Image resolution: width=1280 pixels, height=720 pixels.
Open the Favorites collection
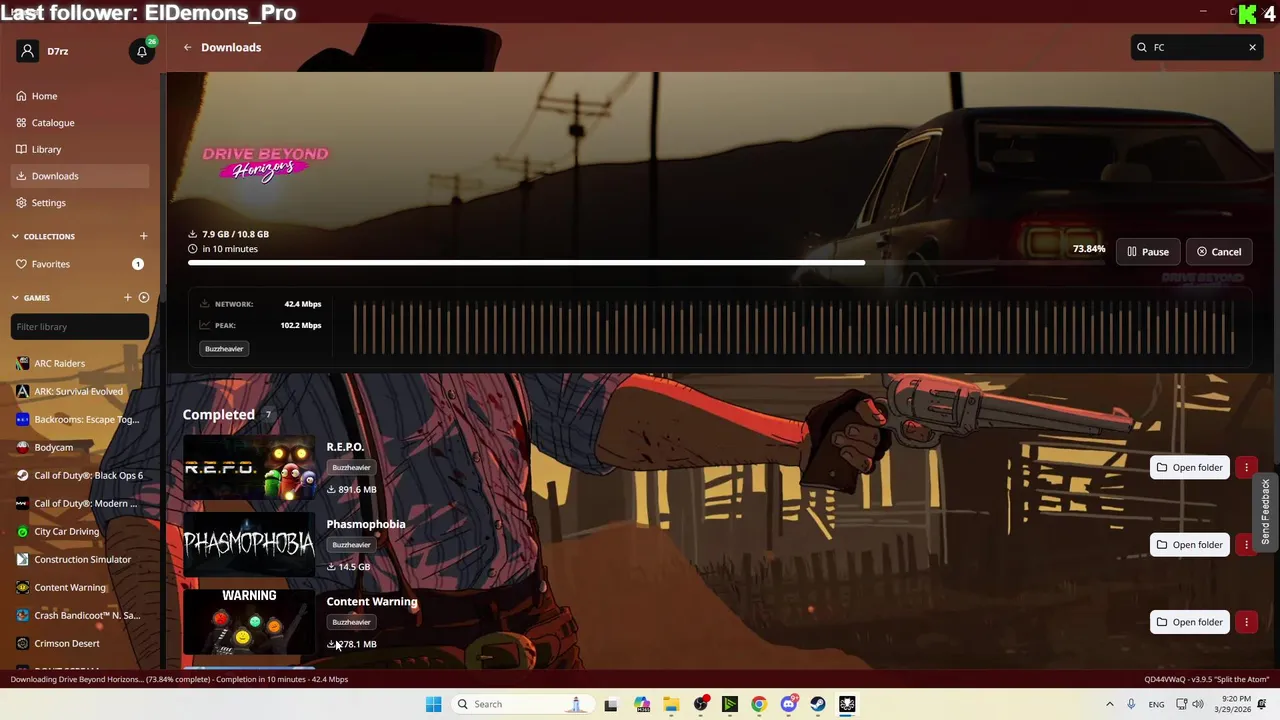80,264
